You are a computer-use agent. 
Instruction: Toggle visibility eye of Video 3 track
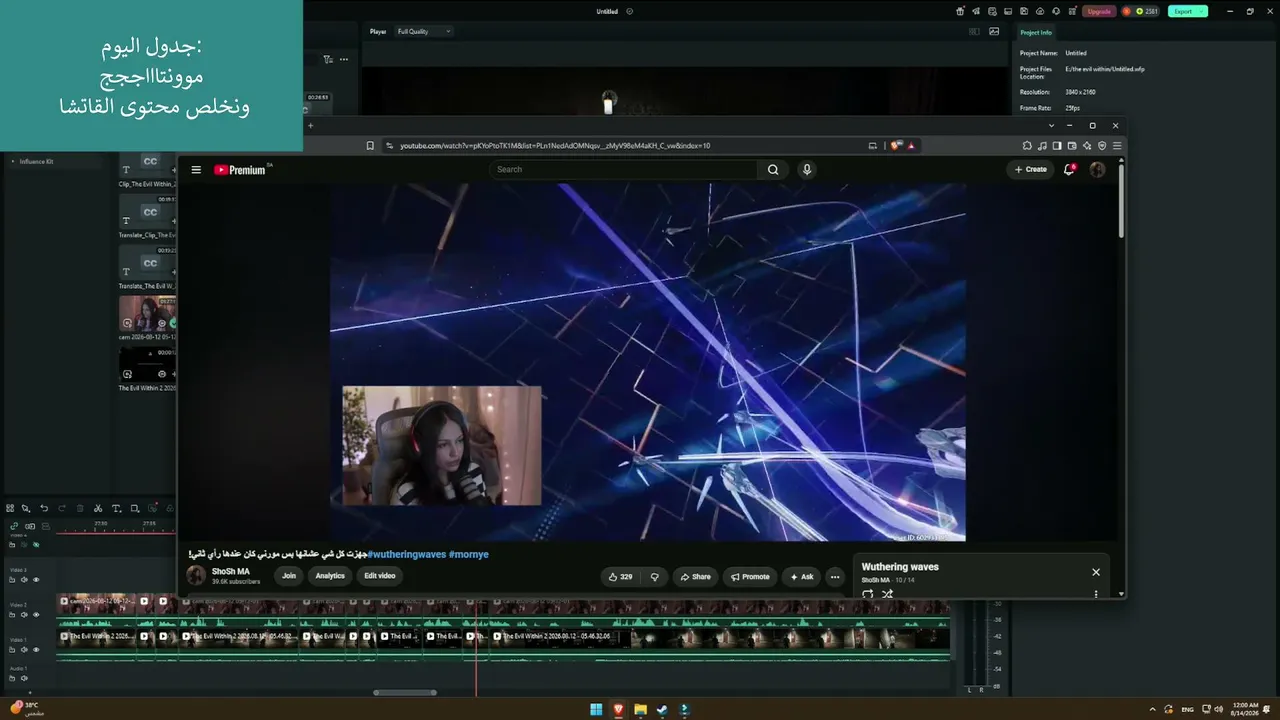[36, 580]
